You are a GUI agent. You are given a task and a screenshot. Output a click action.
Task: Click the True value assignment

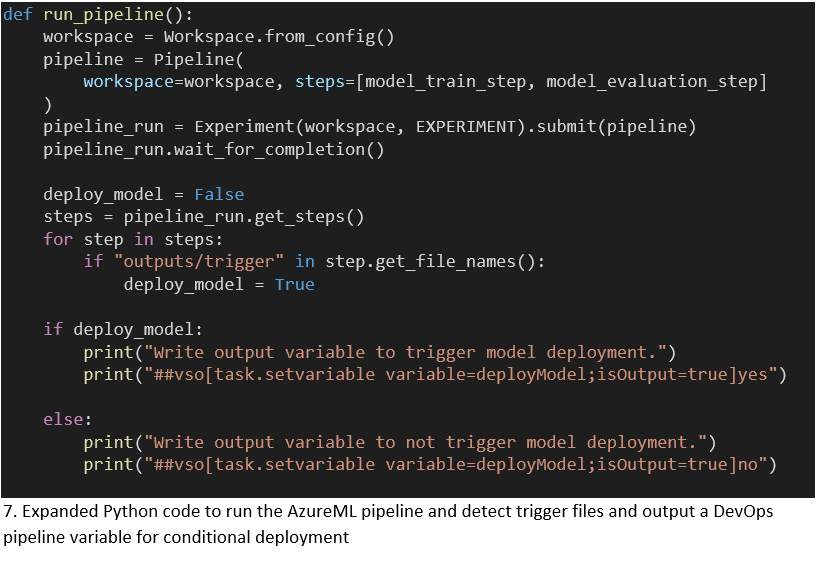point(295,284)
